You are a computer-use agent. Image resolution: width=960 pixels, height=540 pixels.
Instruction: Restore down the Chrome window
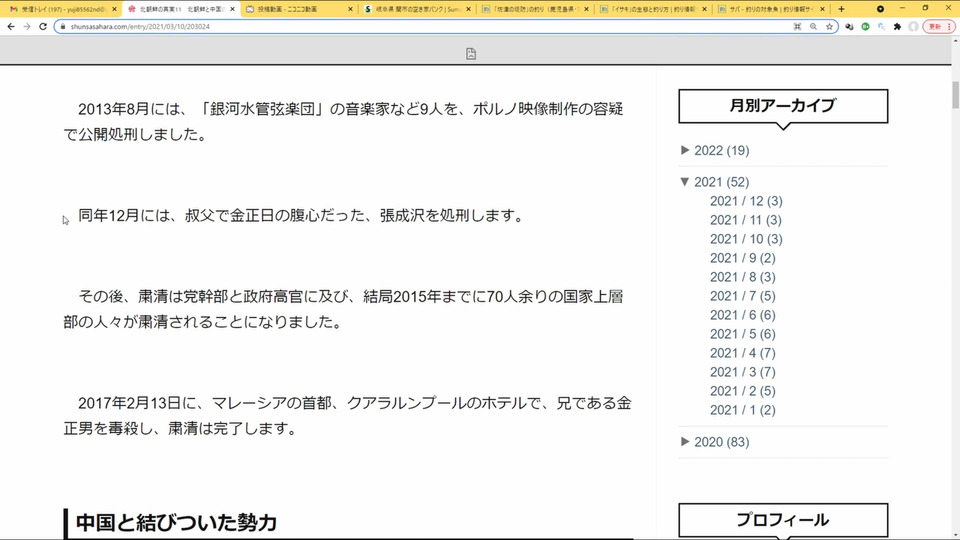click(925, 9)
